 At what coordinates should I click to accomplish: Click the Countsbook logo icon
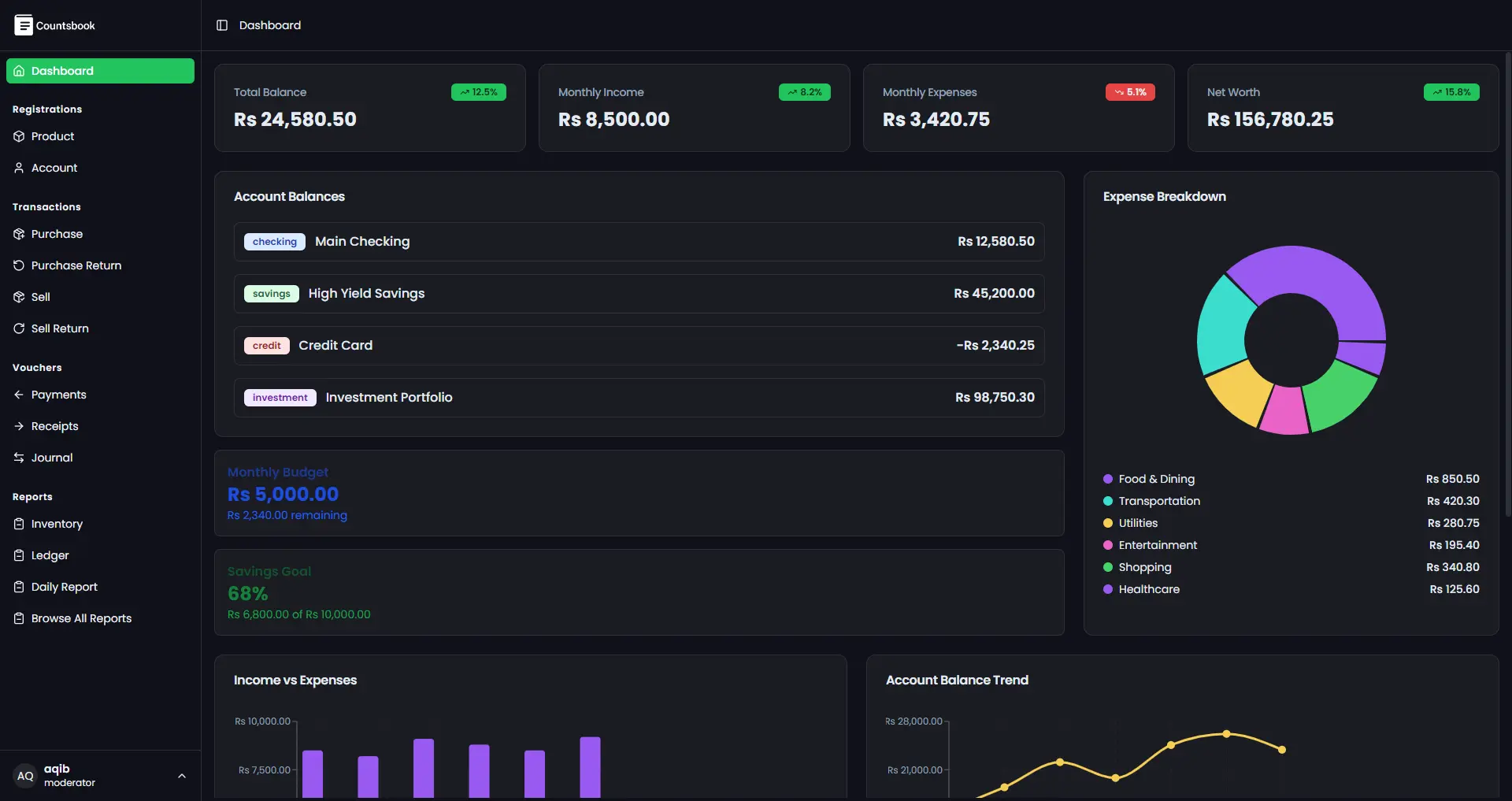point(24,24)
